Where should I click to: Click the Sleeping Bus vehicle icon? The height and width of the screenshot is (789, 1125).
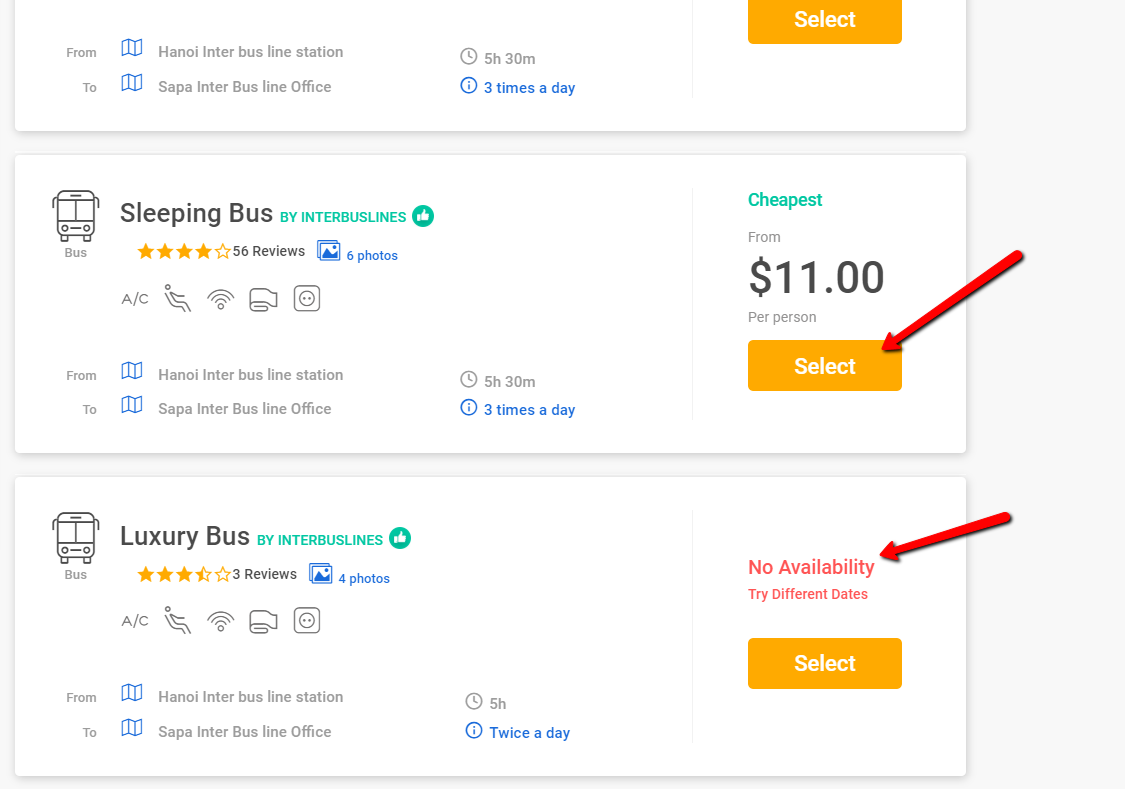tap(76, 215)
